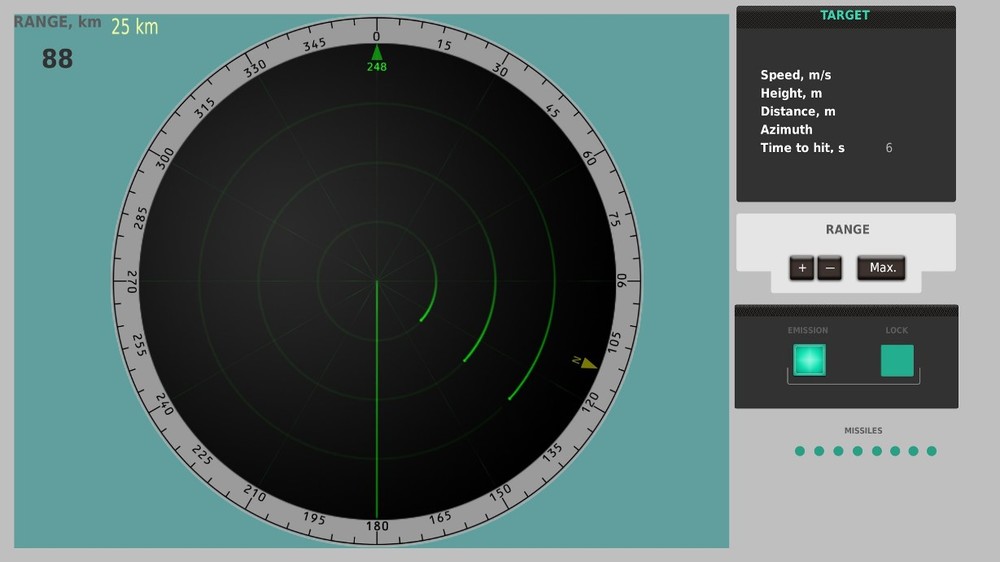Increase range with the plus button
Image resolution: width=1000 pixels, height=562 pixels.
pyautogui.click(x=802, y=268)
